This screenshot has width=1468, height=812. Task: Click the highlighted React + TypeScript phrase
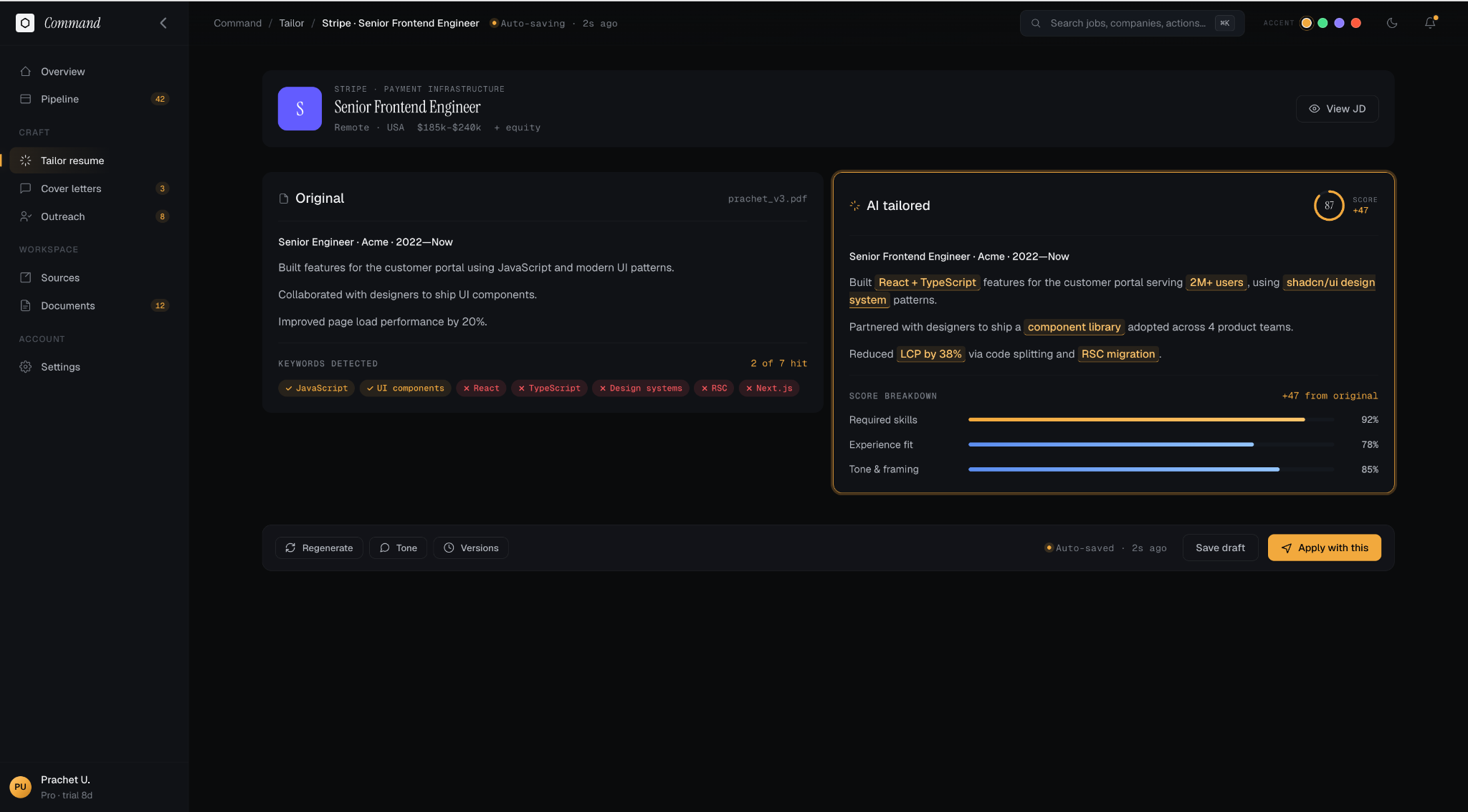tap(928, 282)
